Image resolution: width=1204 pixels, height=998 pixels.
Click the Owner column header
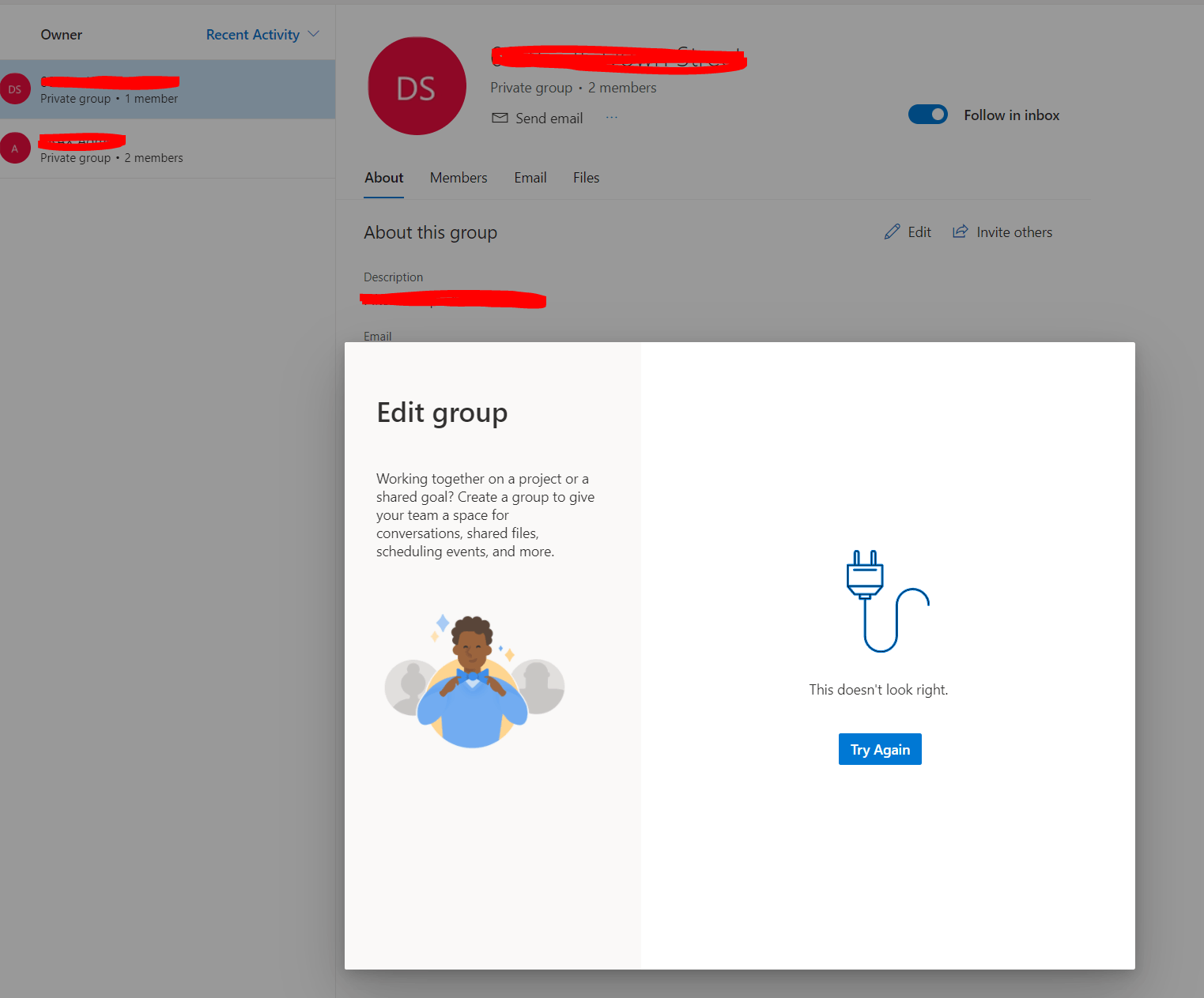[62, 35]
